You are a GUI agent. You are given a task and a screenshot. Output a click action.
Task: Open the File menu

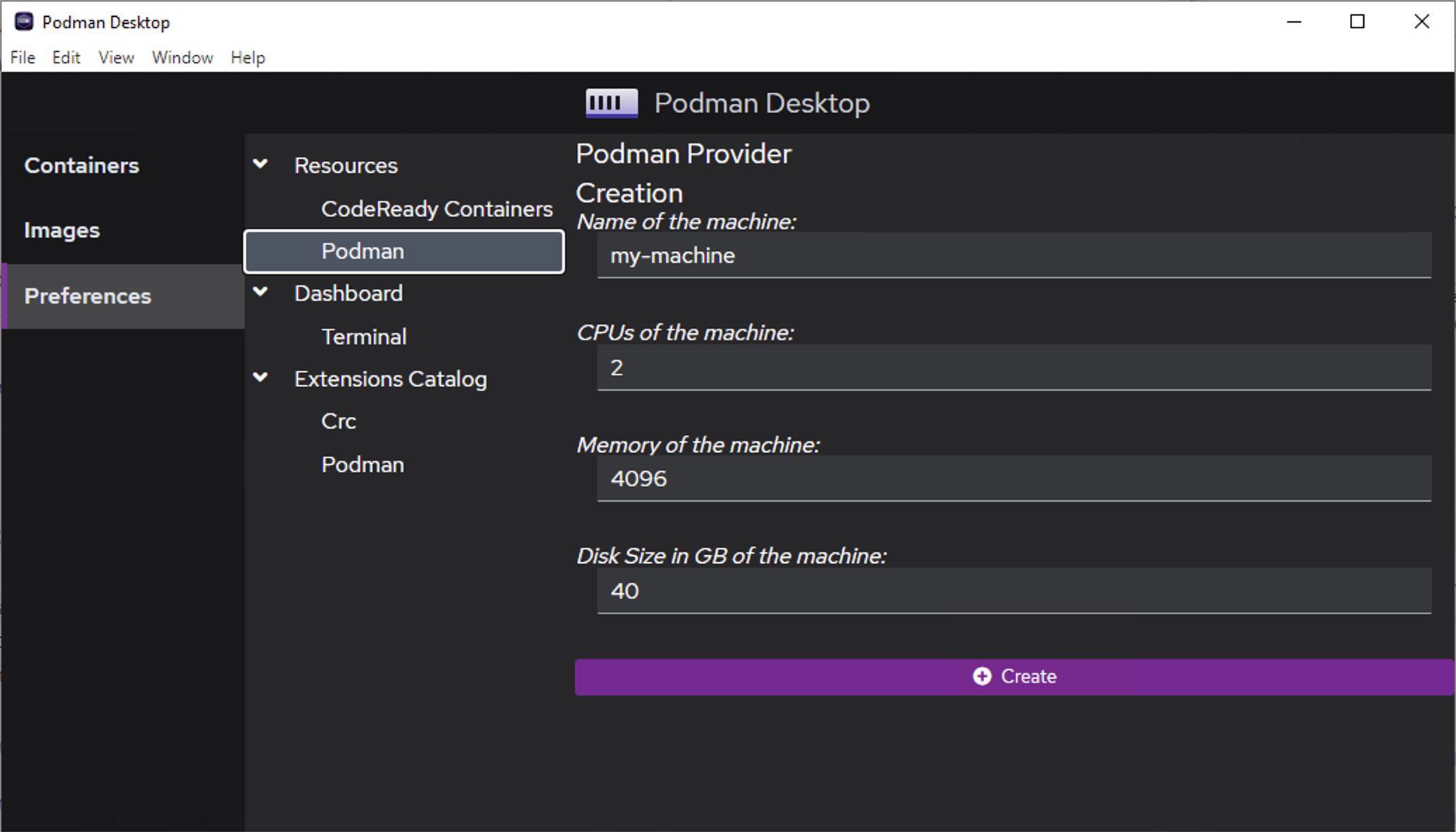(22, 58)
